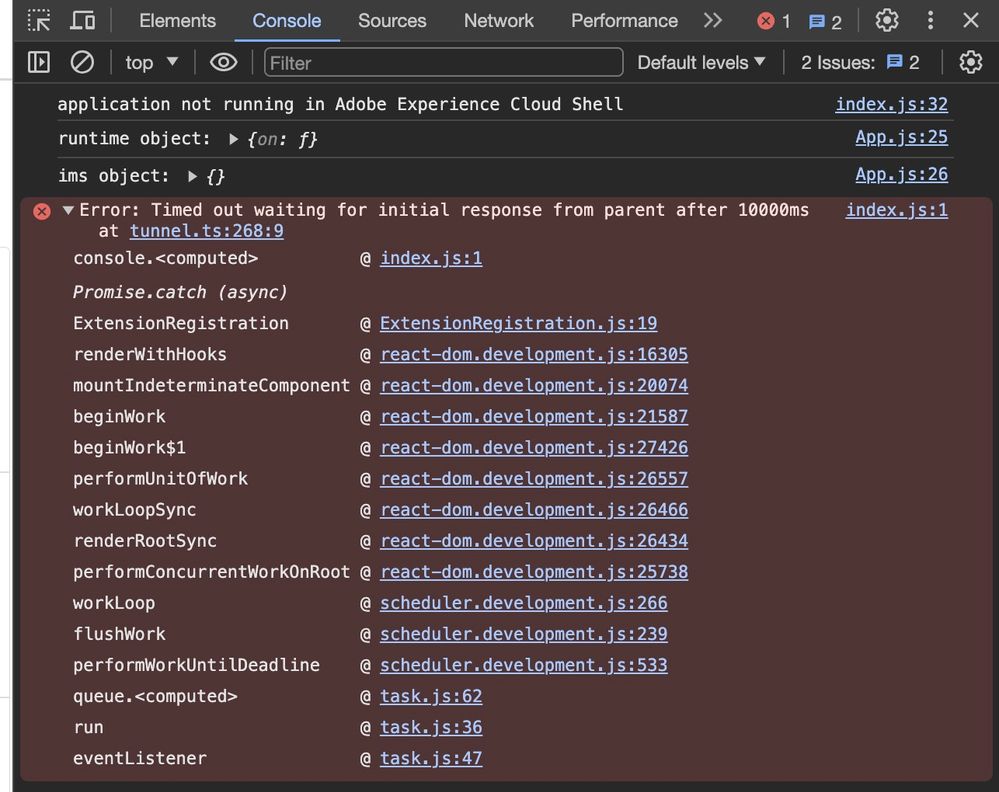Click the red error count badge
This screenshot has height=792, width=999.
tap(773, 21)
